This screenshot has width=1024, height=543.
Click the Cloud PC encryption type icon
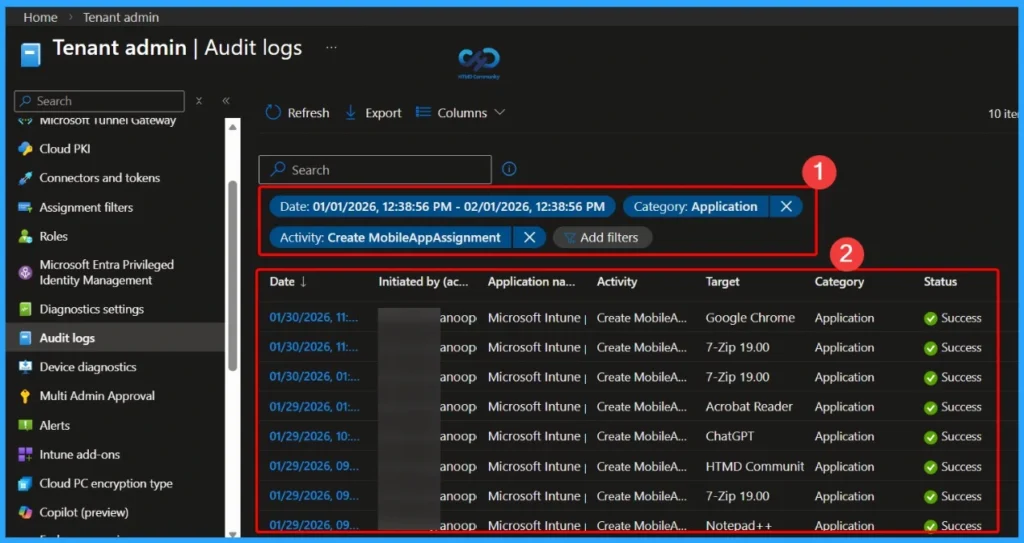[x=25, y=484]
